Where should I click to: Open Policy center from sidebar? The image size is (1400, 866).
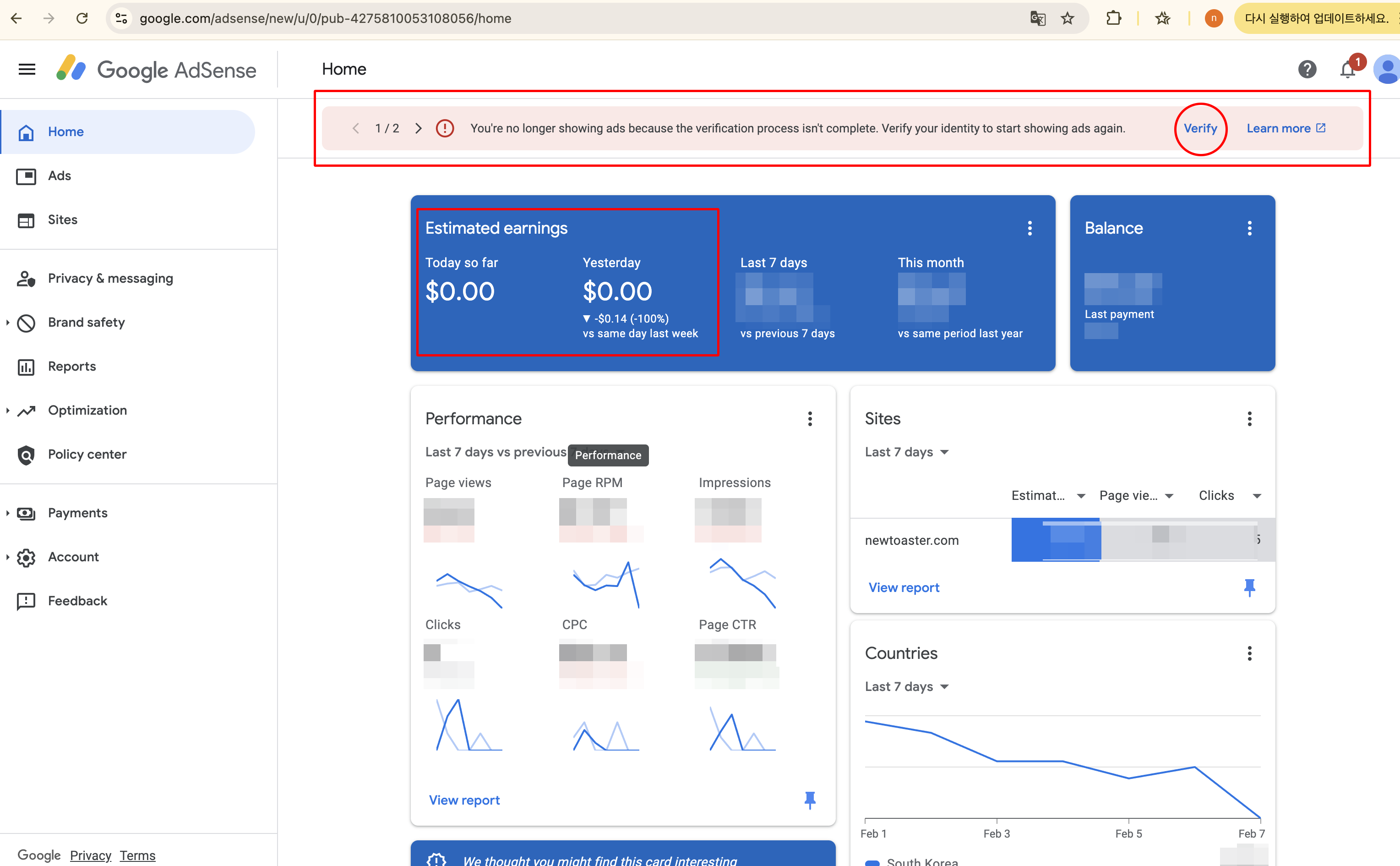[x=87, y=454]
